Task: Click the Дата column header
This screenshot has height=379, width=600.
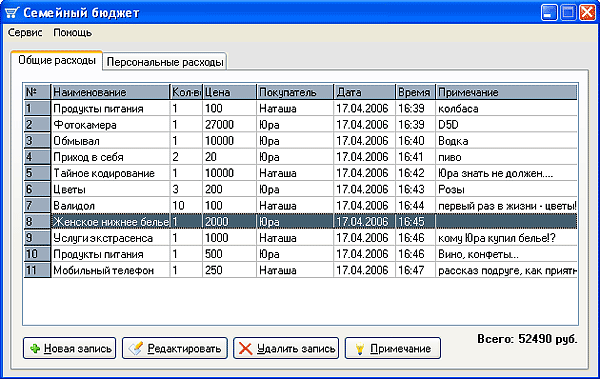Action: pyautogui.click(x=365, y=92)
